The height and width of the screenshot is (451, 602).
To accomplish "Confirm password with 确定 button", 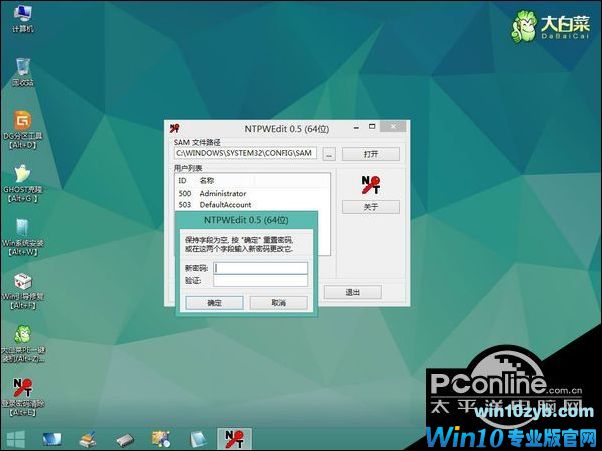I will click(x=214, y=302).
